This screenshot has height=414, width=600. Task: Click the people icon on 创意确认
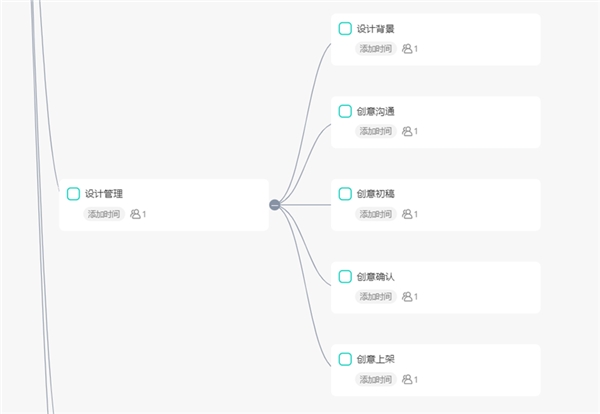pyautogui.click(x=407, y=297)
